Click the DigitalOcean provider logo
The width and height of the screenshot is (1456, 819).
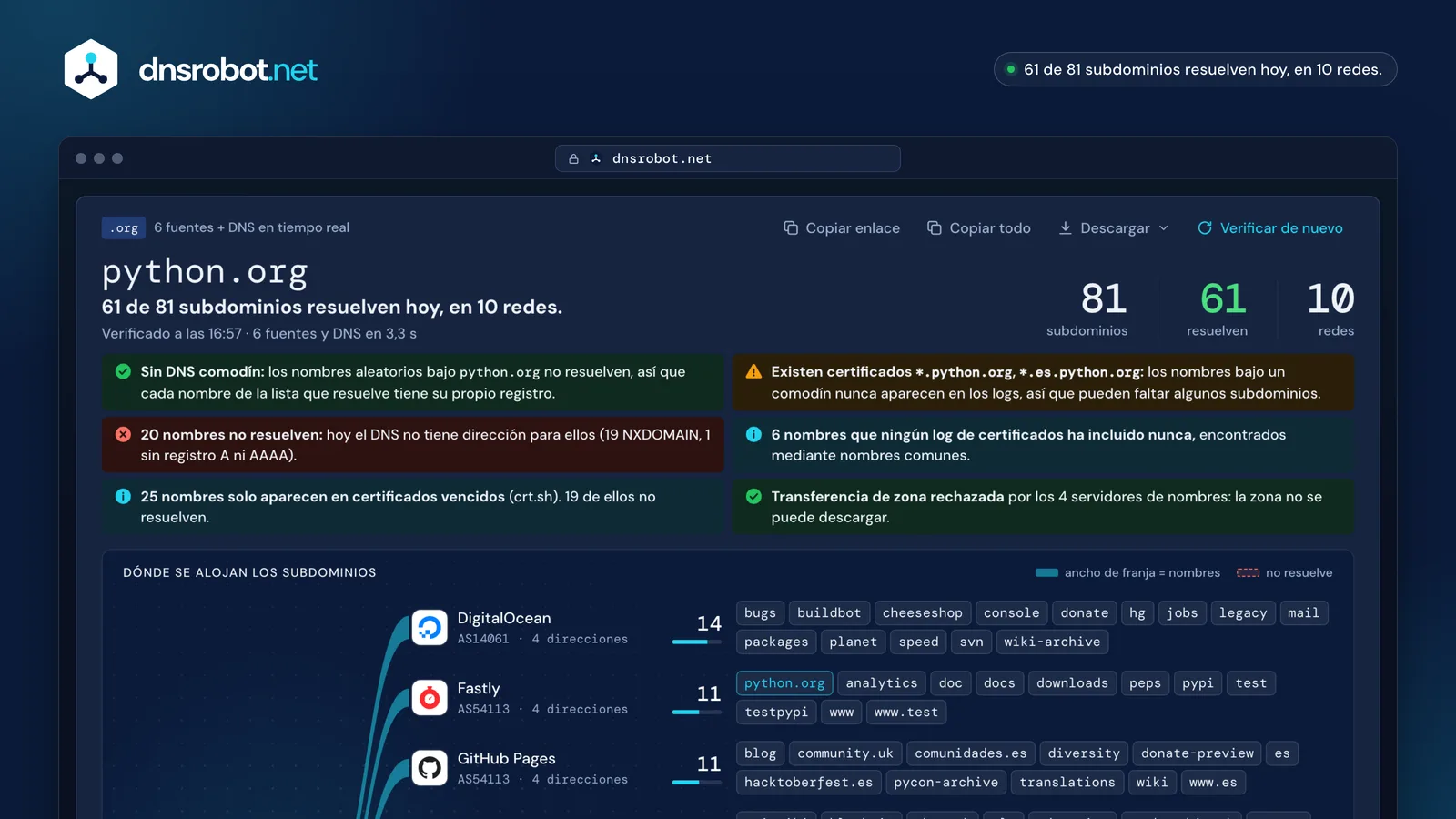[430, 627]
